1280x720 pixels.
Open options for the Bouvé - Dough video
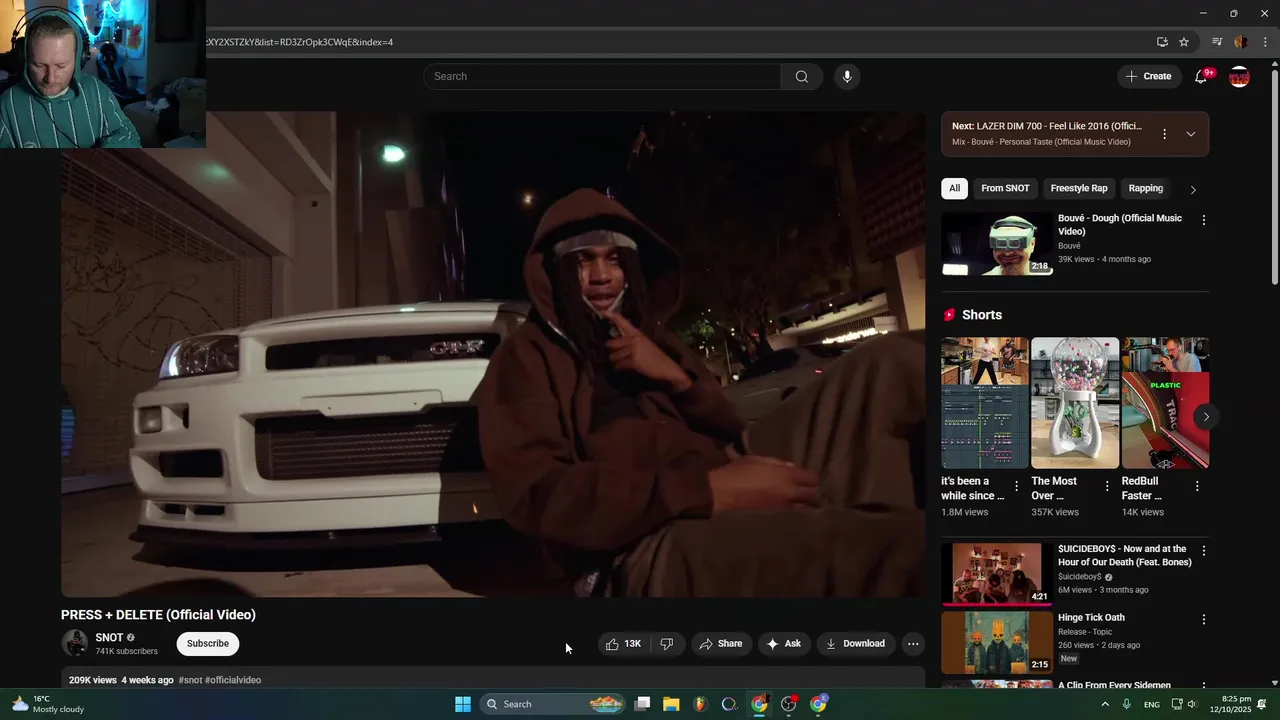[x=1203, y=220]
